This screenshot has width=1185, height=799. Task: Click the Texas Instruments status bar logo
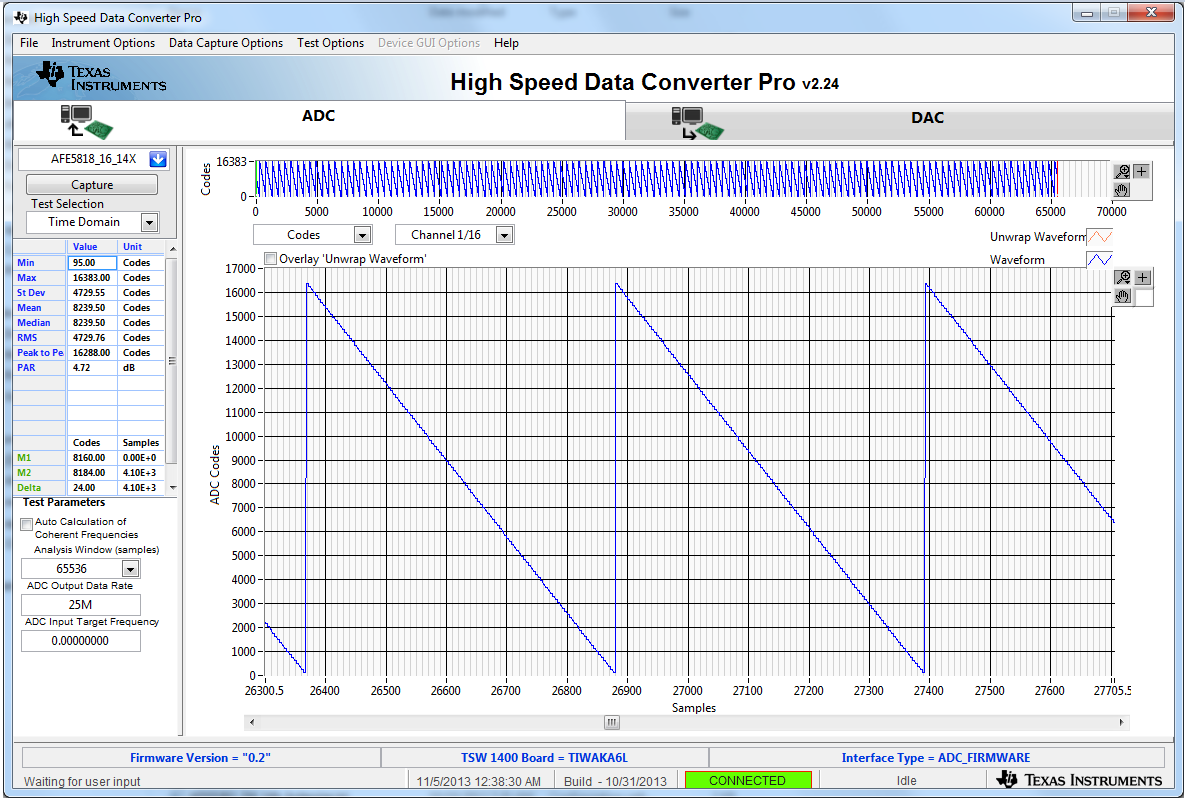[1079, 779]
